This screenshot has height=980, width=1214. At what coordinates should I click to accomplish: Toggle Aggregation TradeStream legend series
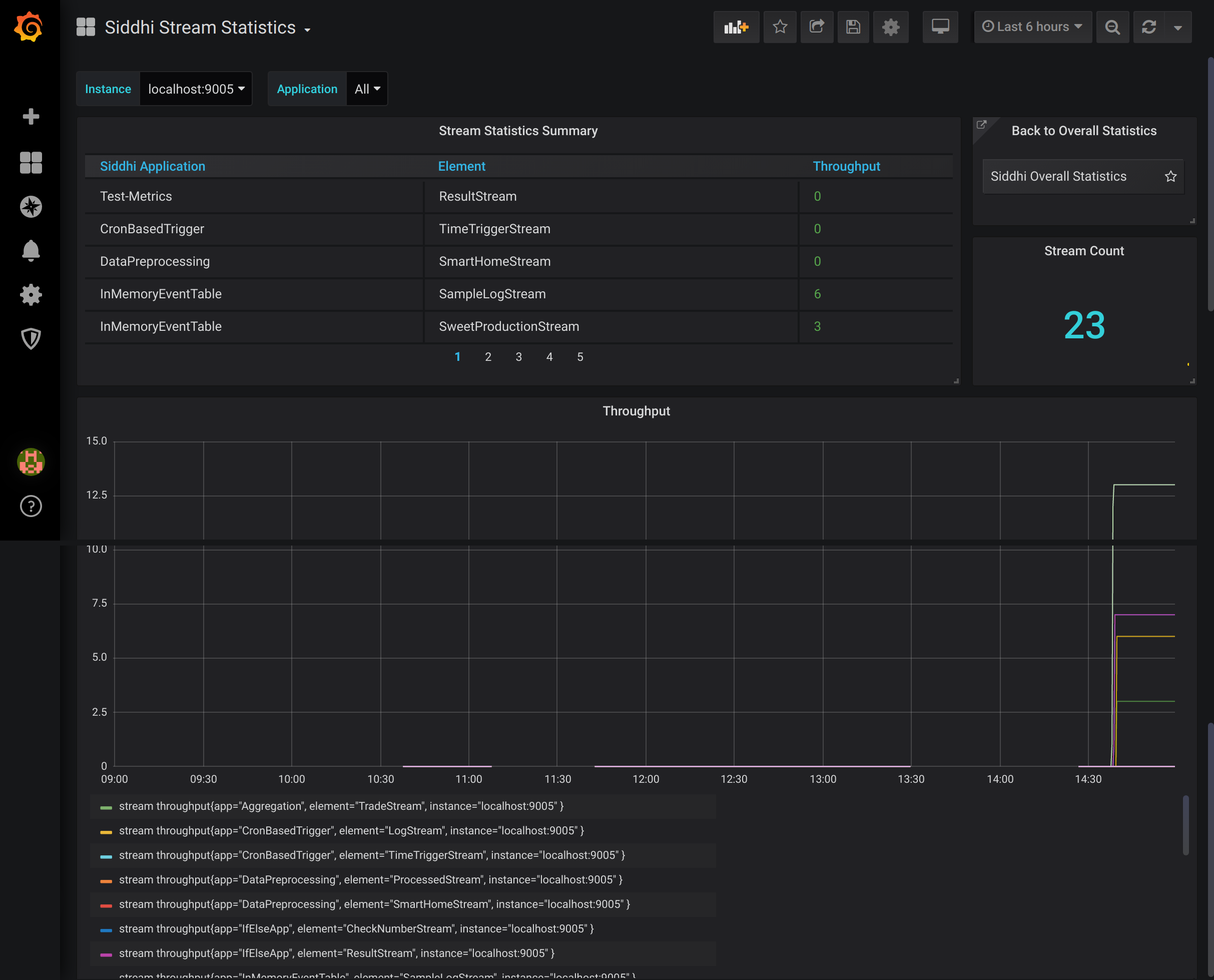pos(341,806)
